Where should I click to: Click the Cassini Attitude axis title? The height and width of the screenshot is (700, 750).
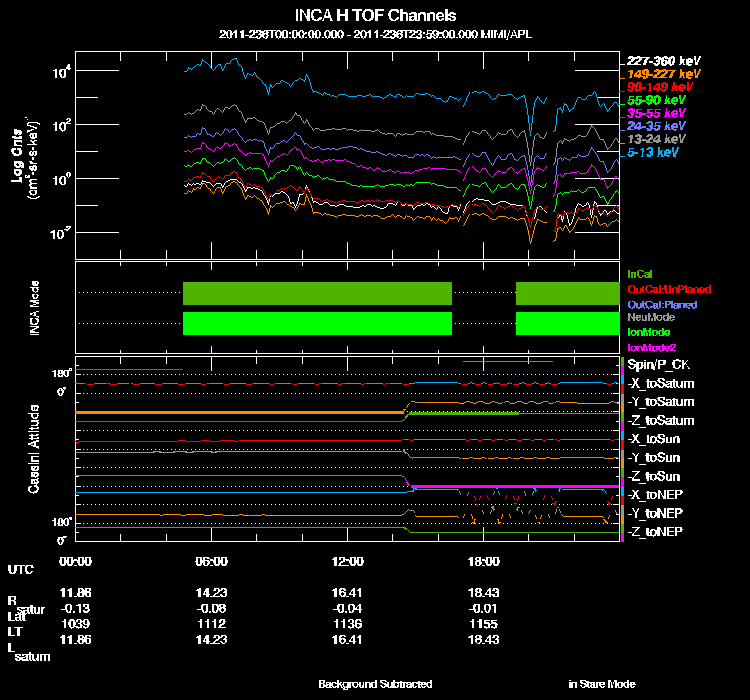coord(33,449)
